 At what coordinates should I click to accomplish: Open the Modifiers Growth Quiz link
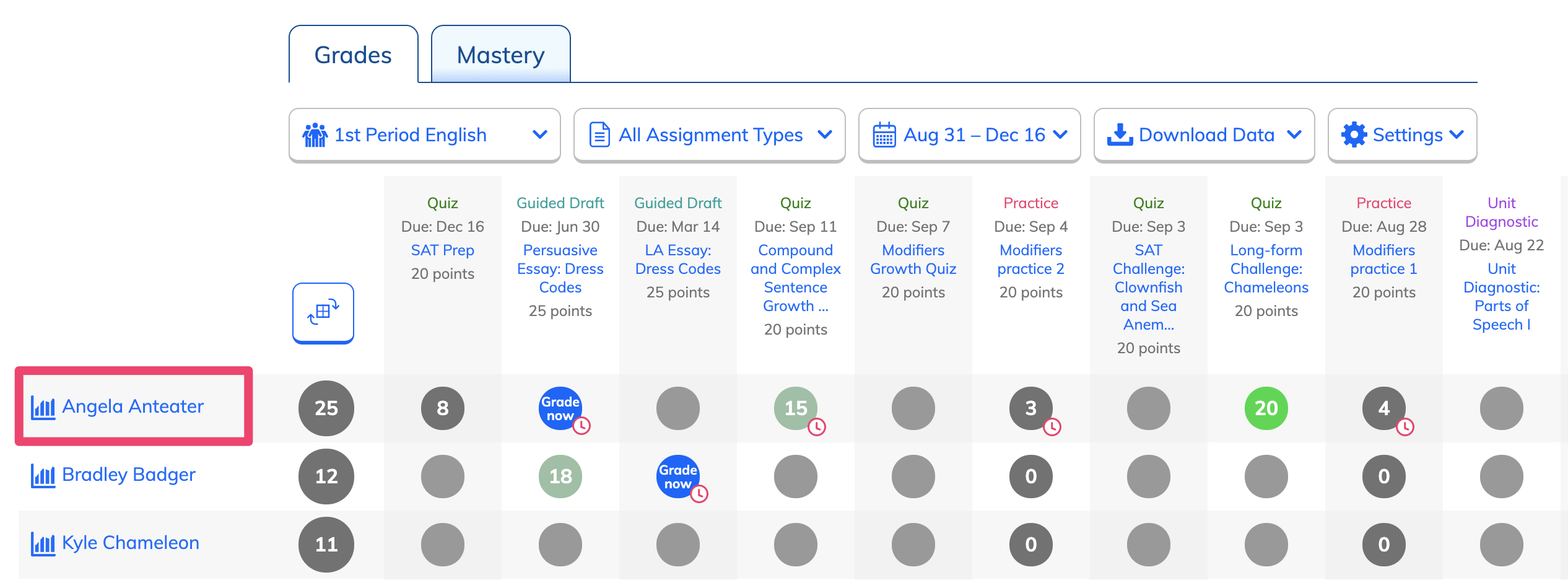coord(913,260)
